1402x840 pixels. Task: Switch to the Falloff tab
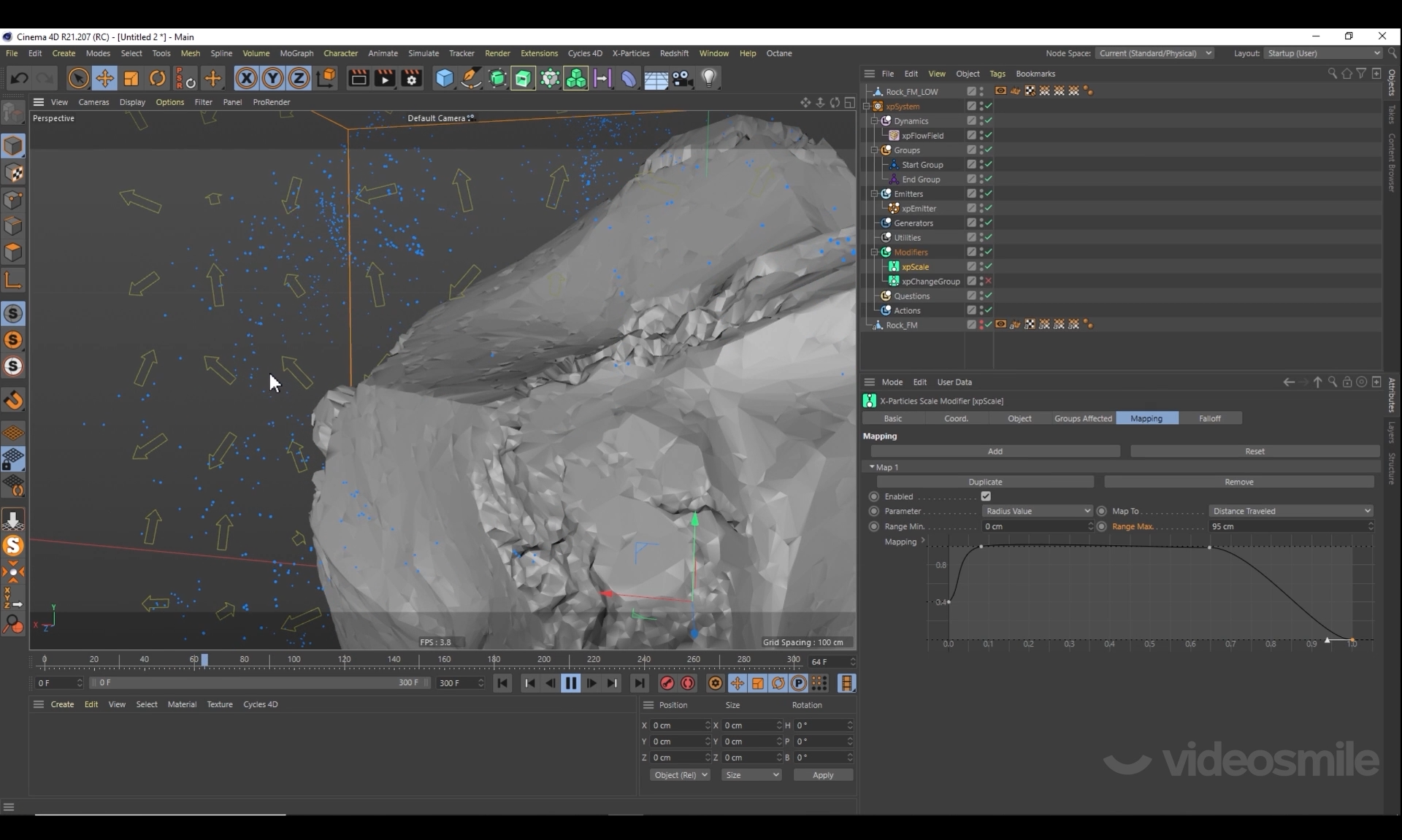[1209, 418]
